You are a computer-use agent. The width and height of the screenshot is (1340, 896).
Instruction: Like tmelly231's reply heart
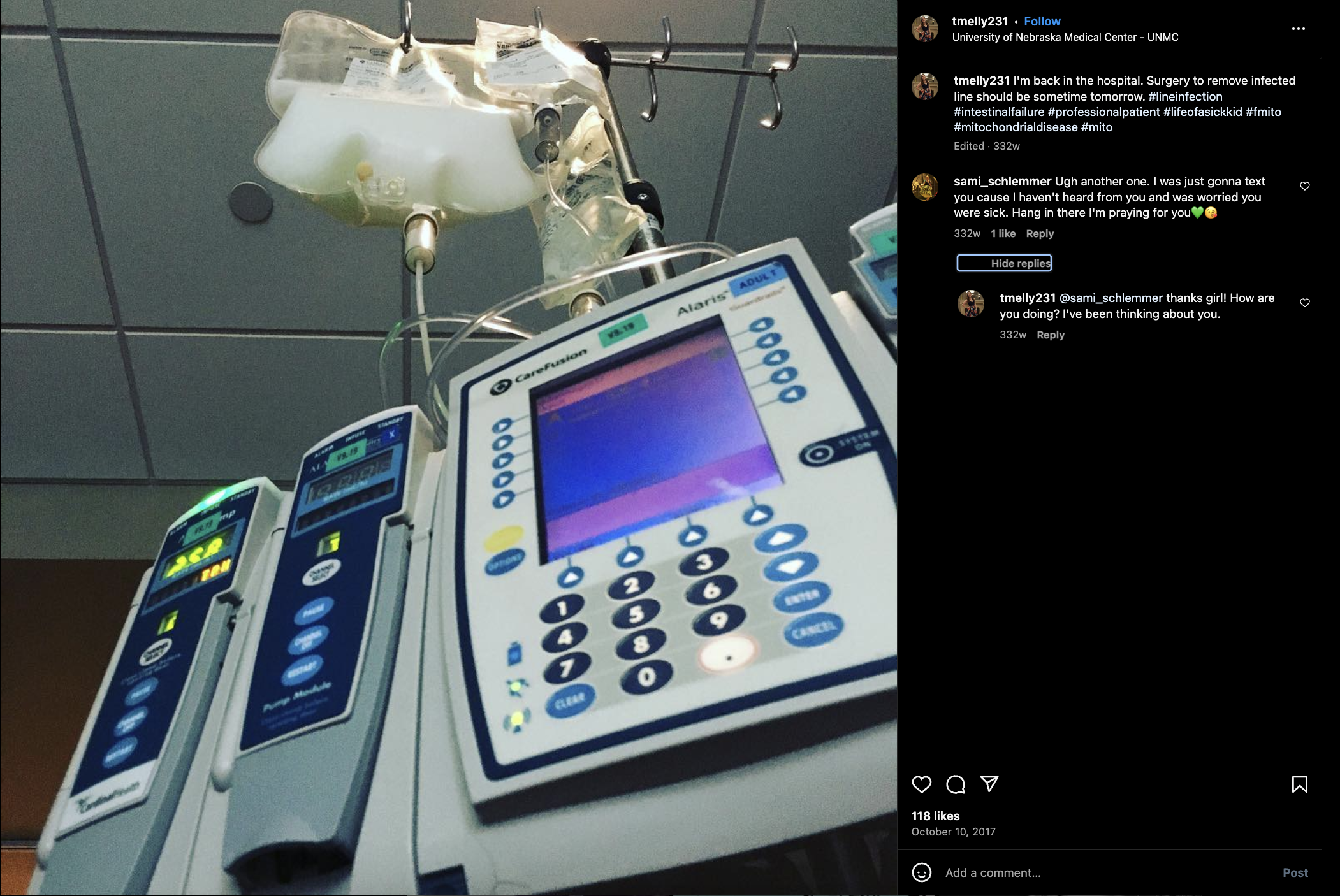1305,303
